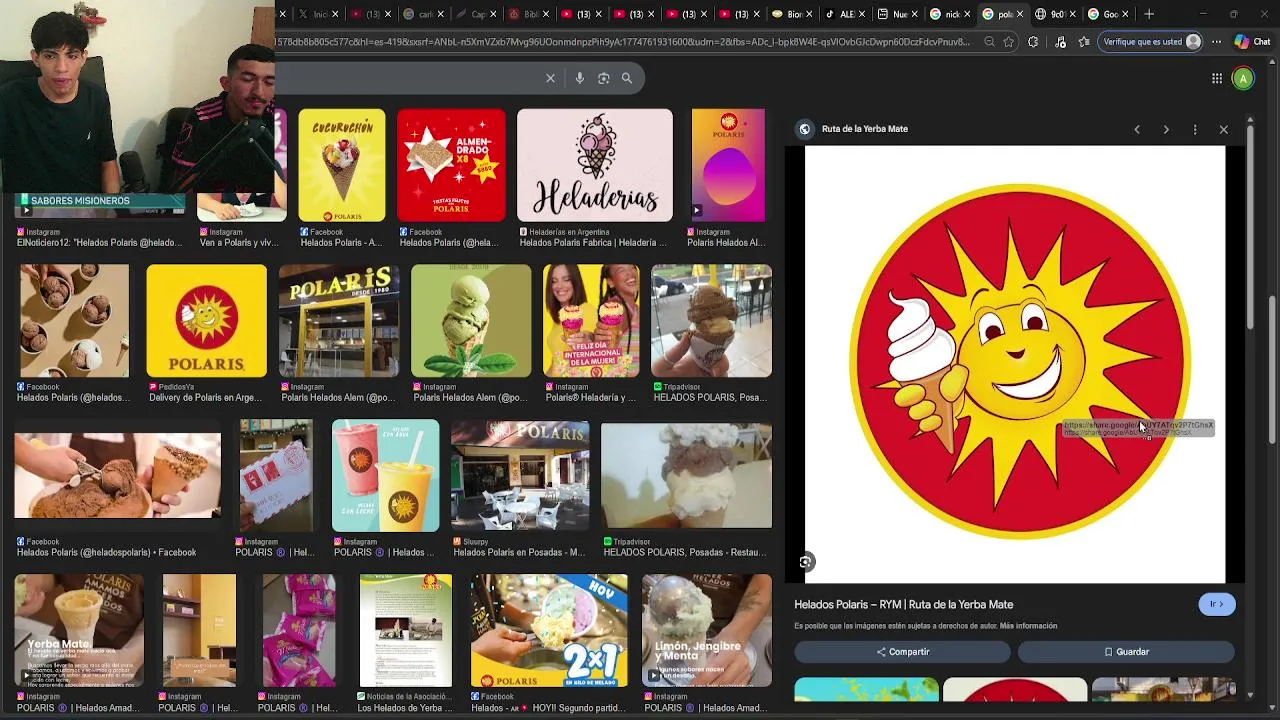
Task: Open preview panel three-dot options menu
Action: point(1195,129)
